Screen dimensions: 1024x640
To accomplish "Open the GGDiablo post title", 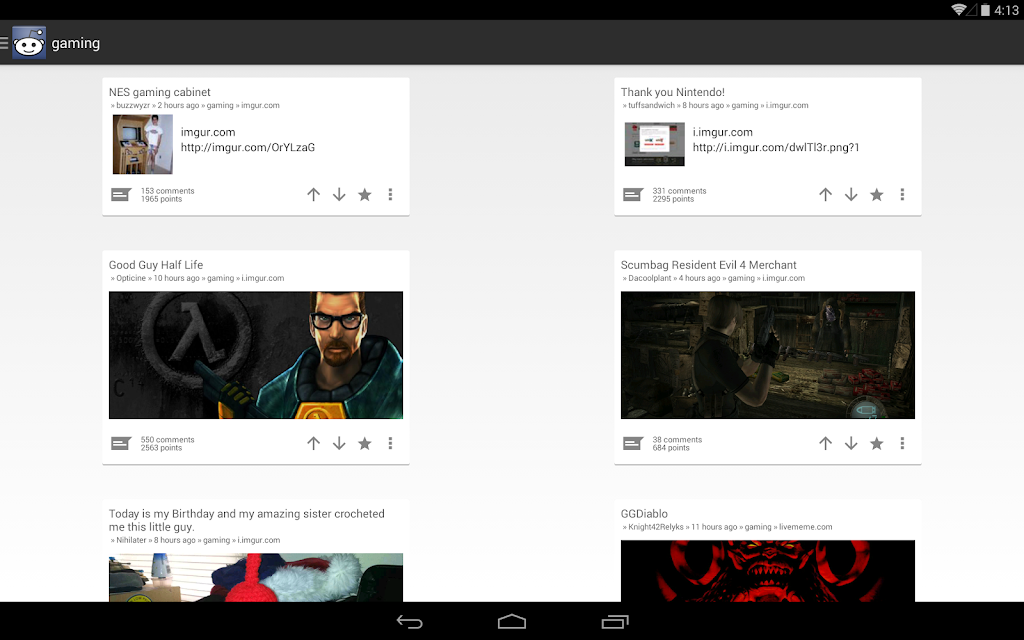I will (x=644, y=514).
